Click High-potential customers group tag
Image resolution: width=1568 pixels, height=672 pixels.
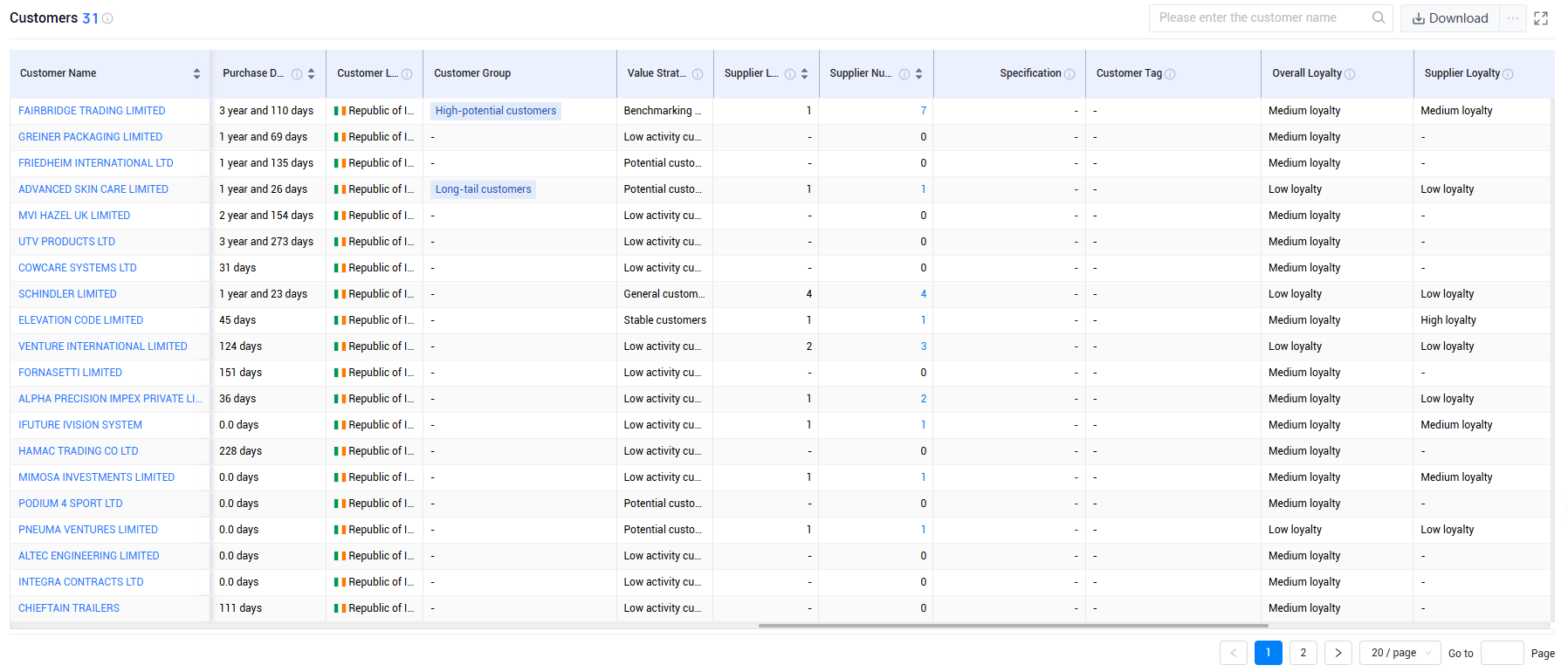(x=496, y=111)
